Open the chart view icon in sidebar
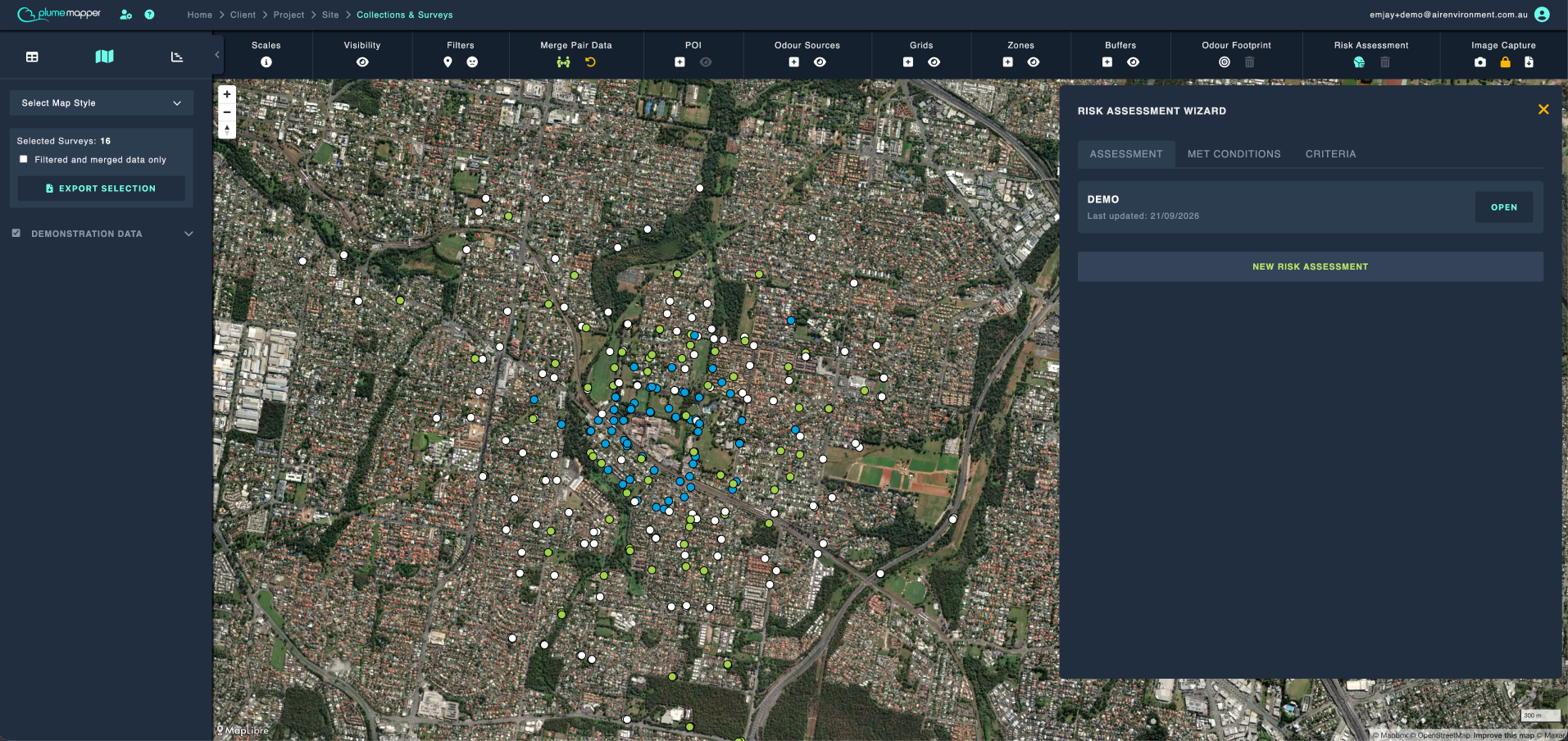 [x=177, y=57]
